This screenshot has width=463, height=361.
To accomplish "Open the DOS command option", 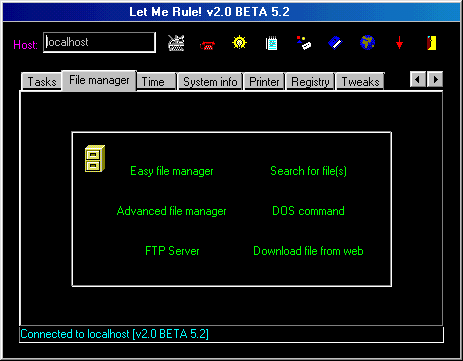I will click(x=308, y=211).
